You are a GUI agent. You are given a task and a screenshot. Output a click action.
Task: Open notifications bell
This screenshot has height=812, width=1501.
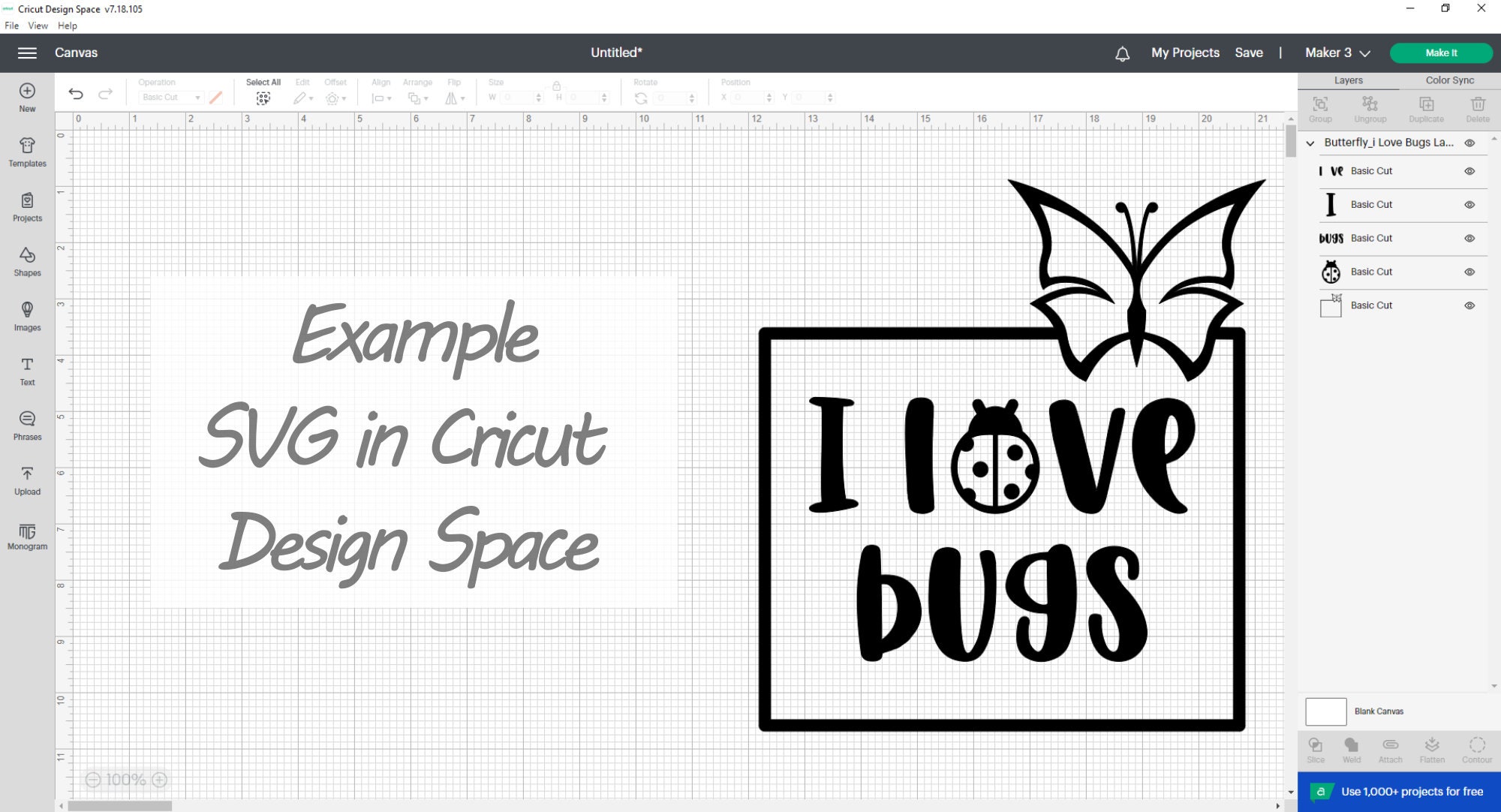1122,53
